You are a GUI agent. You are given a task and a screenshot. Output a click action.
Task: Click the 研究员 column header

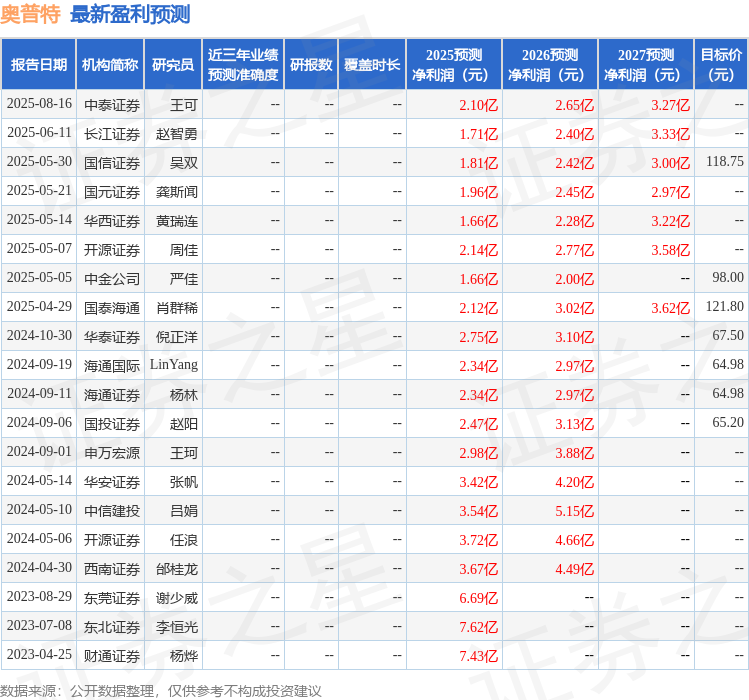[173, 65]
